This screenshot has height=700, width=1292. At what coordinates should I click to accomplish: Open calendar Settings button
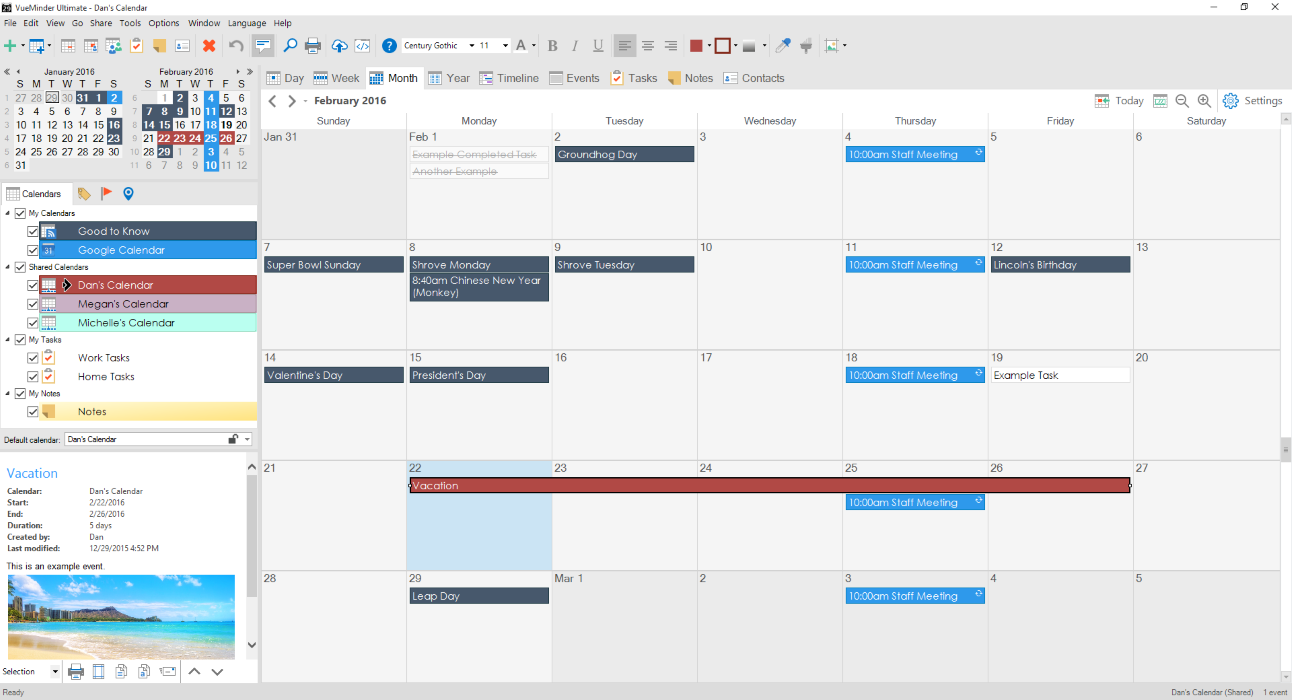[x=1252, y=101]
